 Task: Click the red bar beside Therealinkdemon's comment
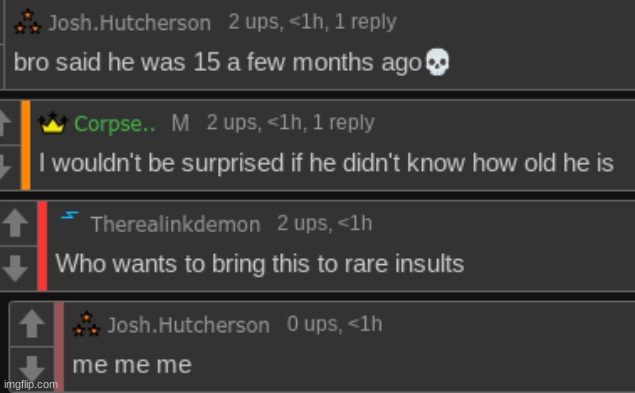(x=43, y=246)
